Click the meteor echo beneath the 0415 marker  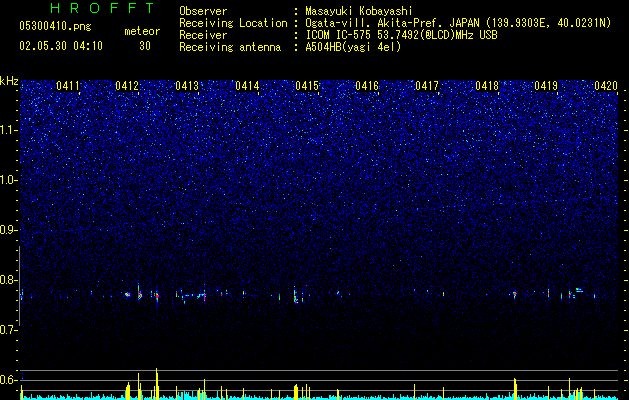click(x=296, y=296)
